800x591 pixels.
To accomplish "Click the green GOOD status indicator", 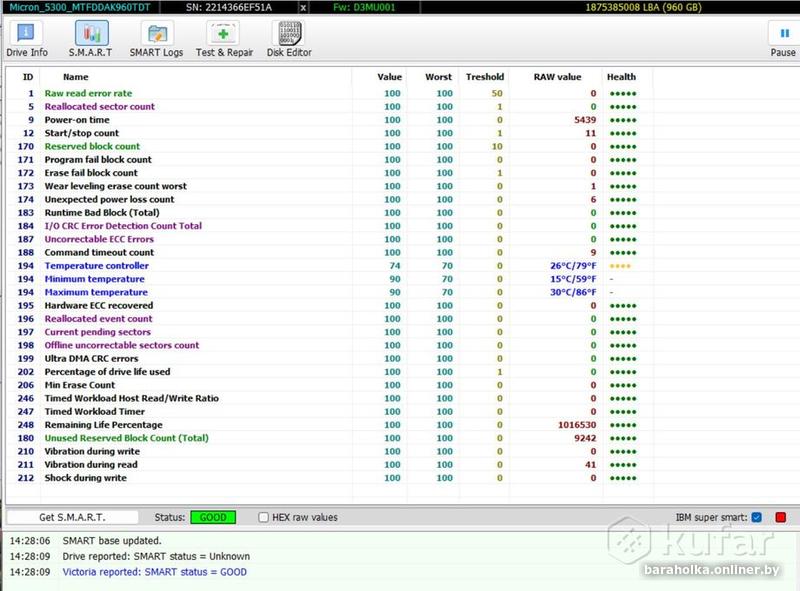I will click(x=213, y=518).
